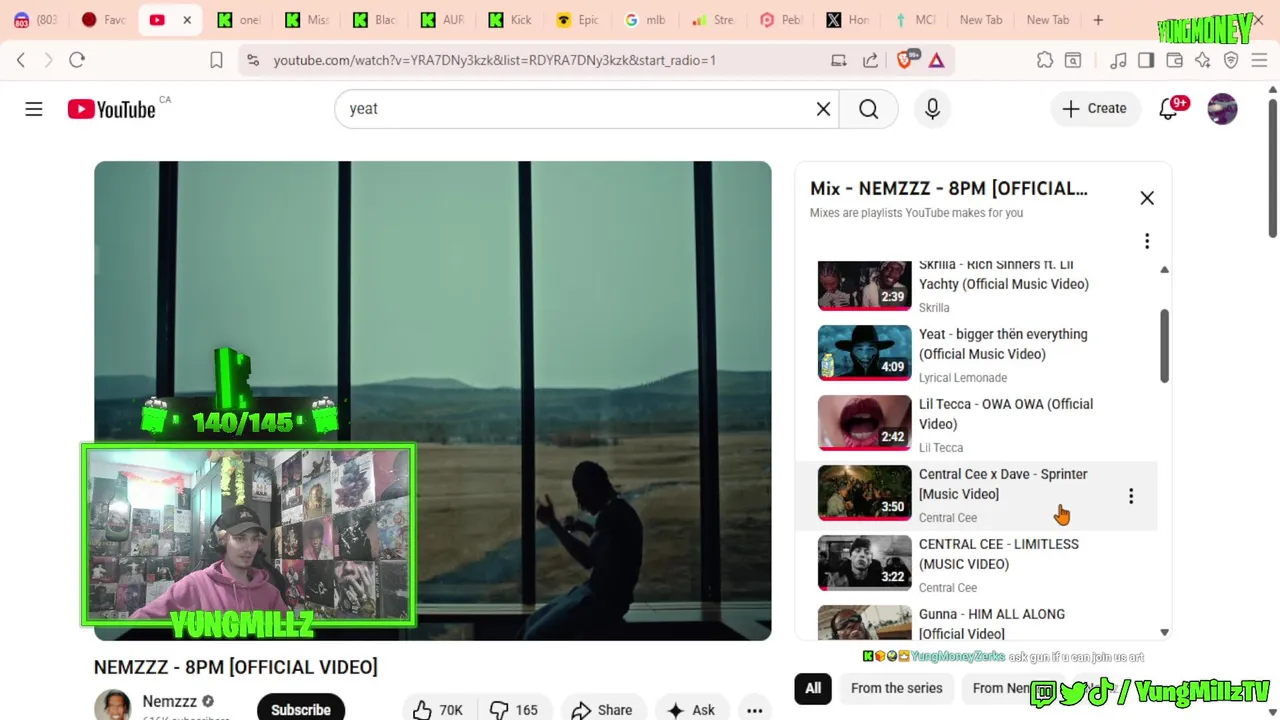The image size is (1280, 720).
Task: Submit search with magnifier button
Action: click(x=868, y=109)
